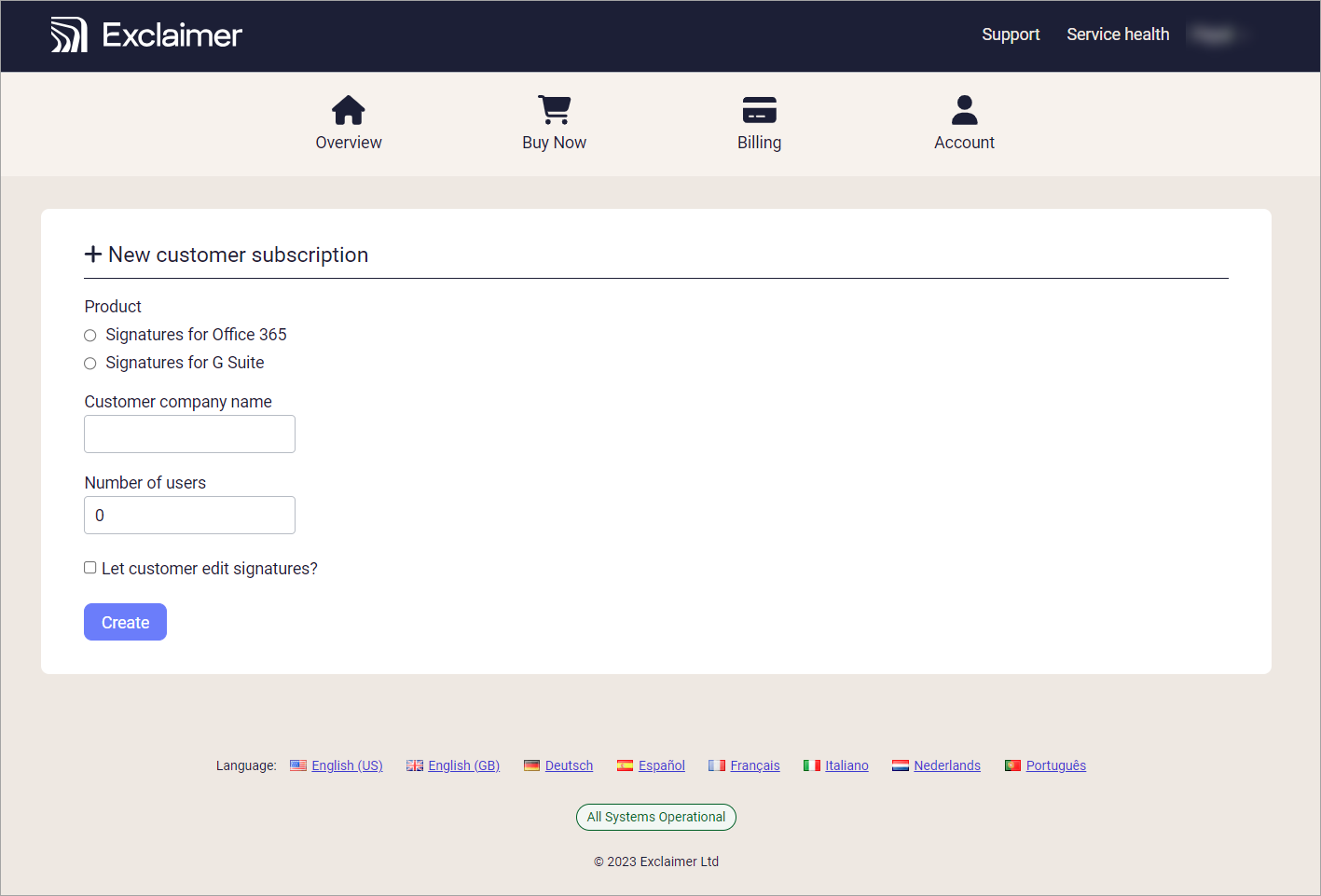This screenshot has width=1321, height=896.
Task: Open the blurred user account menu
Action: click(1215, 34)
